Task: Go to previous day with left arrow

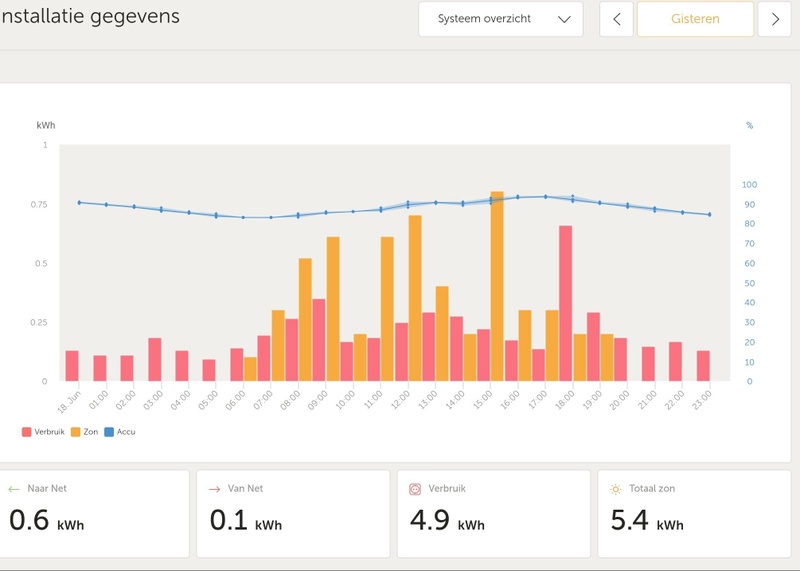Action: pos(616,19)
